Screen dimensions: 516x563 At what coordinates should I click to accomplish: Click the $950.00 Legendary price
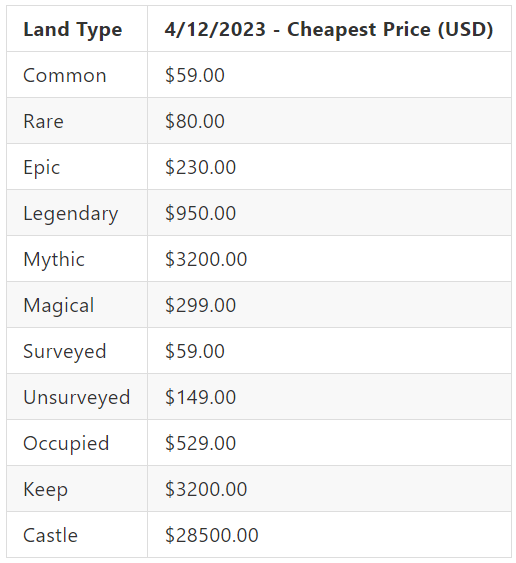[x=200, y=214]
